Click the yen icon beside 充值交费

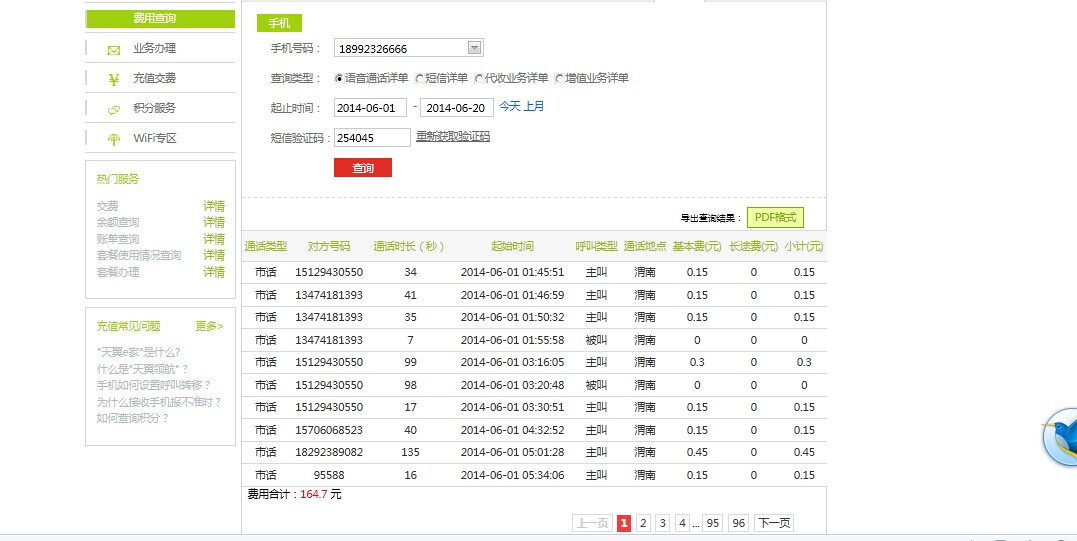114,79
